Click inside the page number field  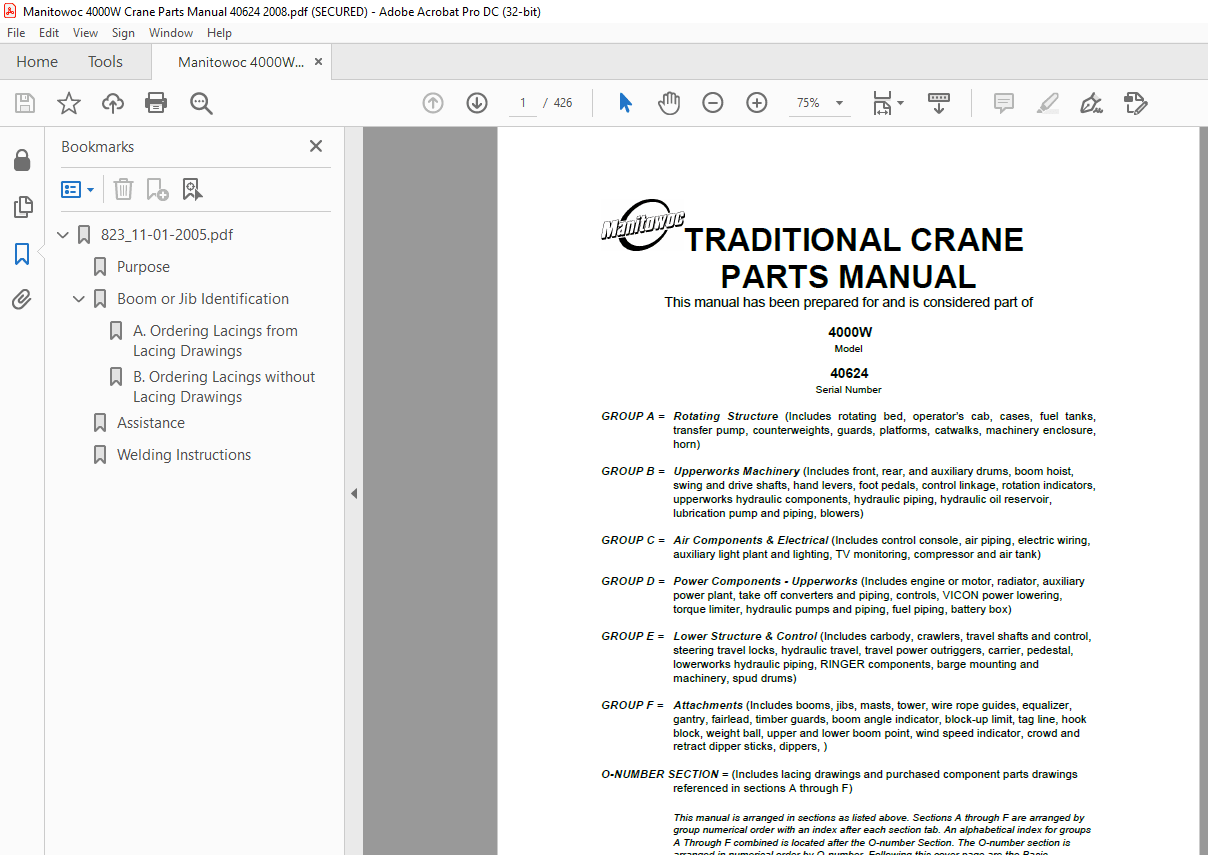[x=522, y=102]
